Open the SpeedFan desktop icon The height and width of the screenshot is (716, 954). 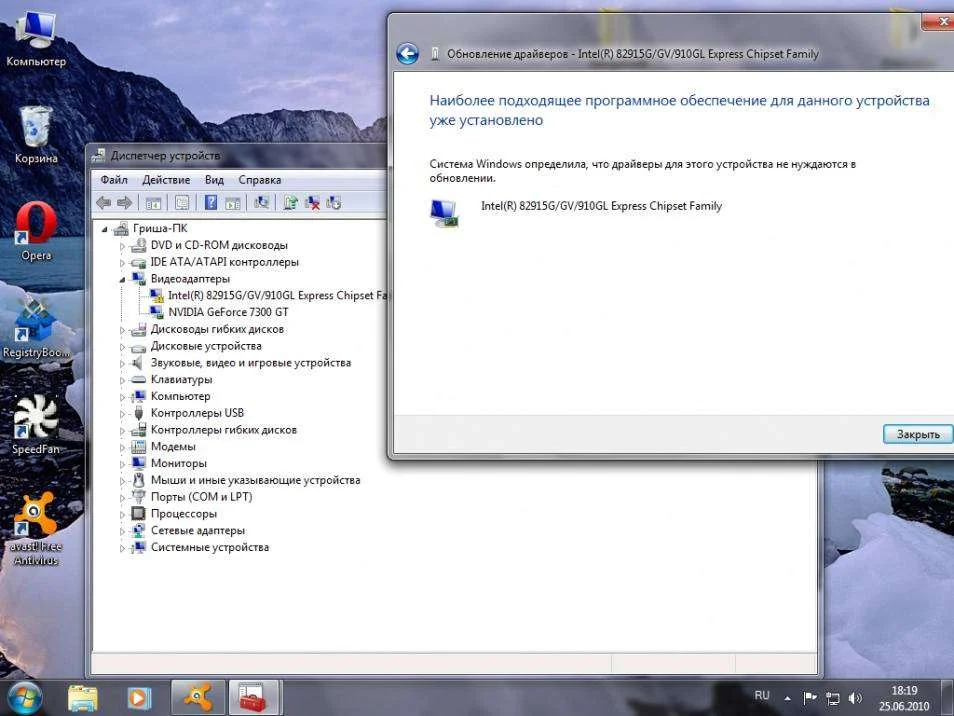click(x=36, y=420)
